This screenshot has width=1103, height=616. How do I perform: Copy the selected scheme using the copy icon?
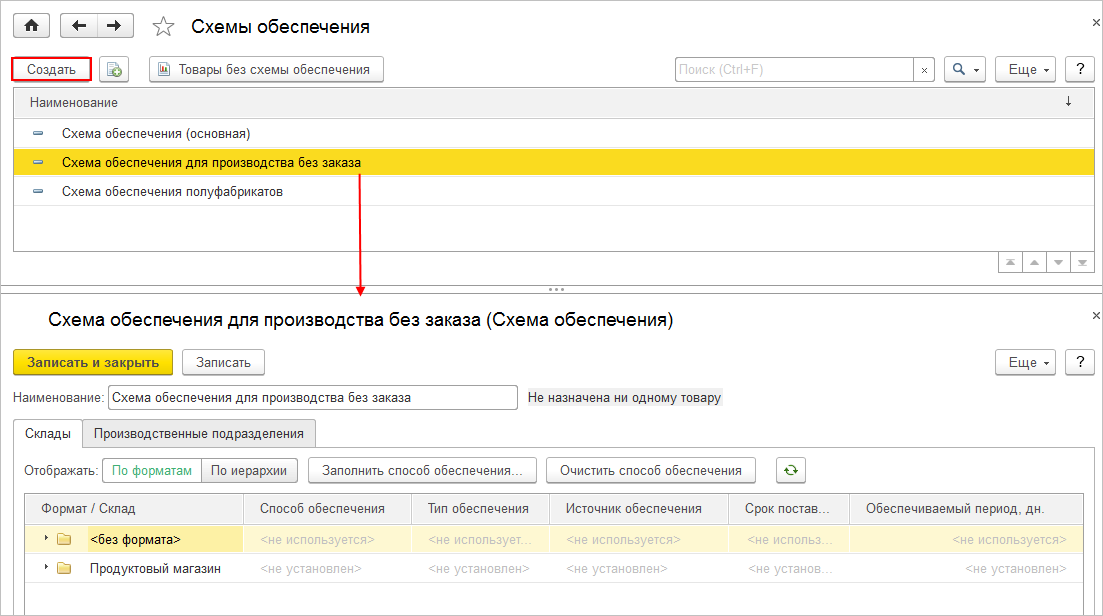[x=114, y=70]
